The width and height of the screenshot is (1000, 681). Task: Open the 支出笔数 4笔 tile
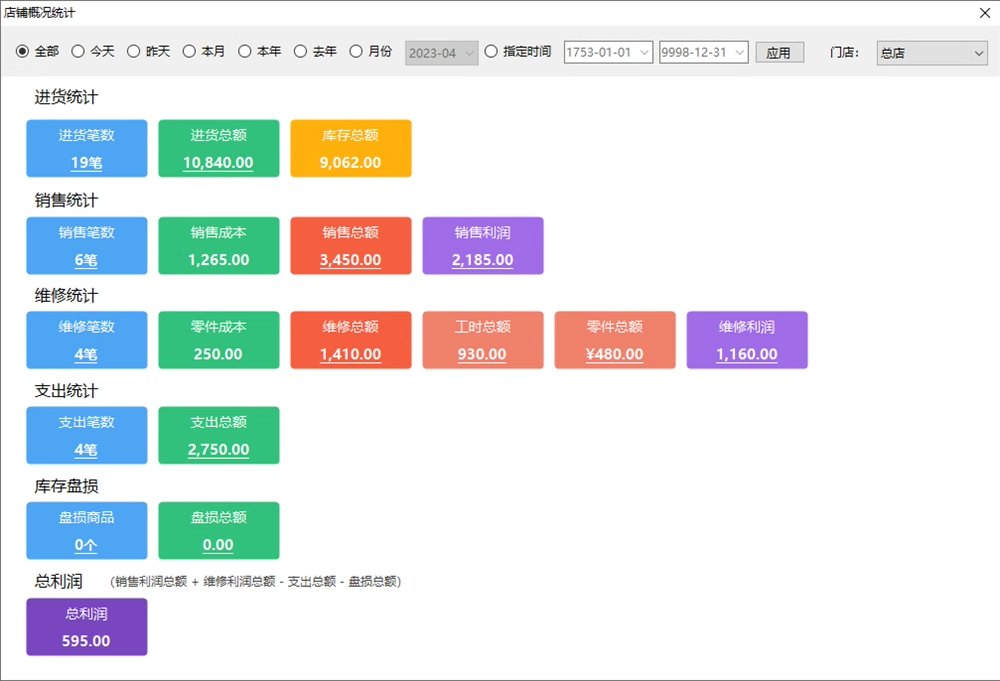87,436
